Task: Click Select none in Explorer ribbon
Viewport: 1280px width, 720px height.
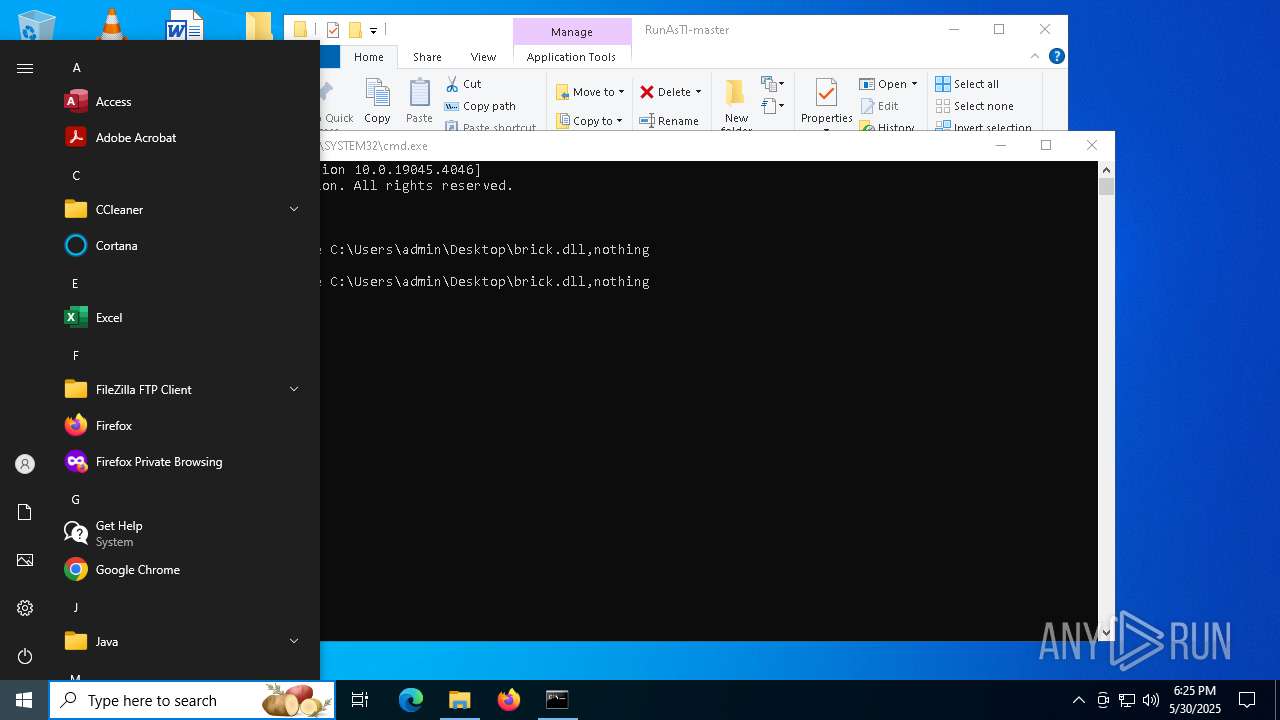Action: 974,106
